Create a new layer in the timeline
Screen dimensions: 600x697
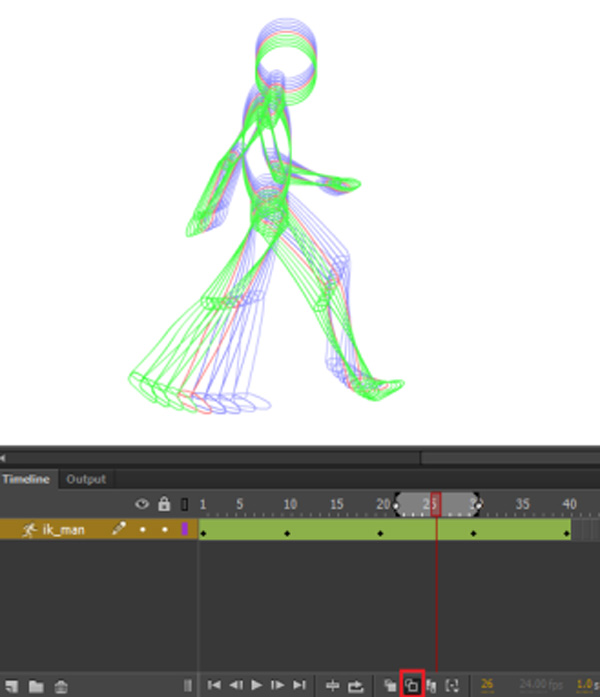click(x=12, y=686)
